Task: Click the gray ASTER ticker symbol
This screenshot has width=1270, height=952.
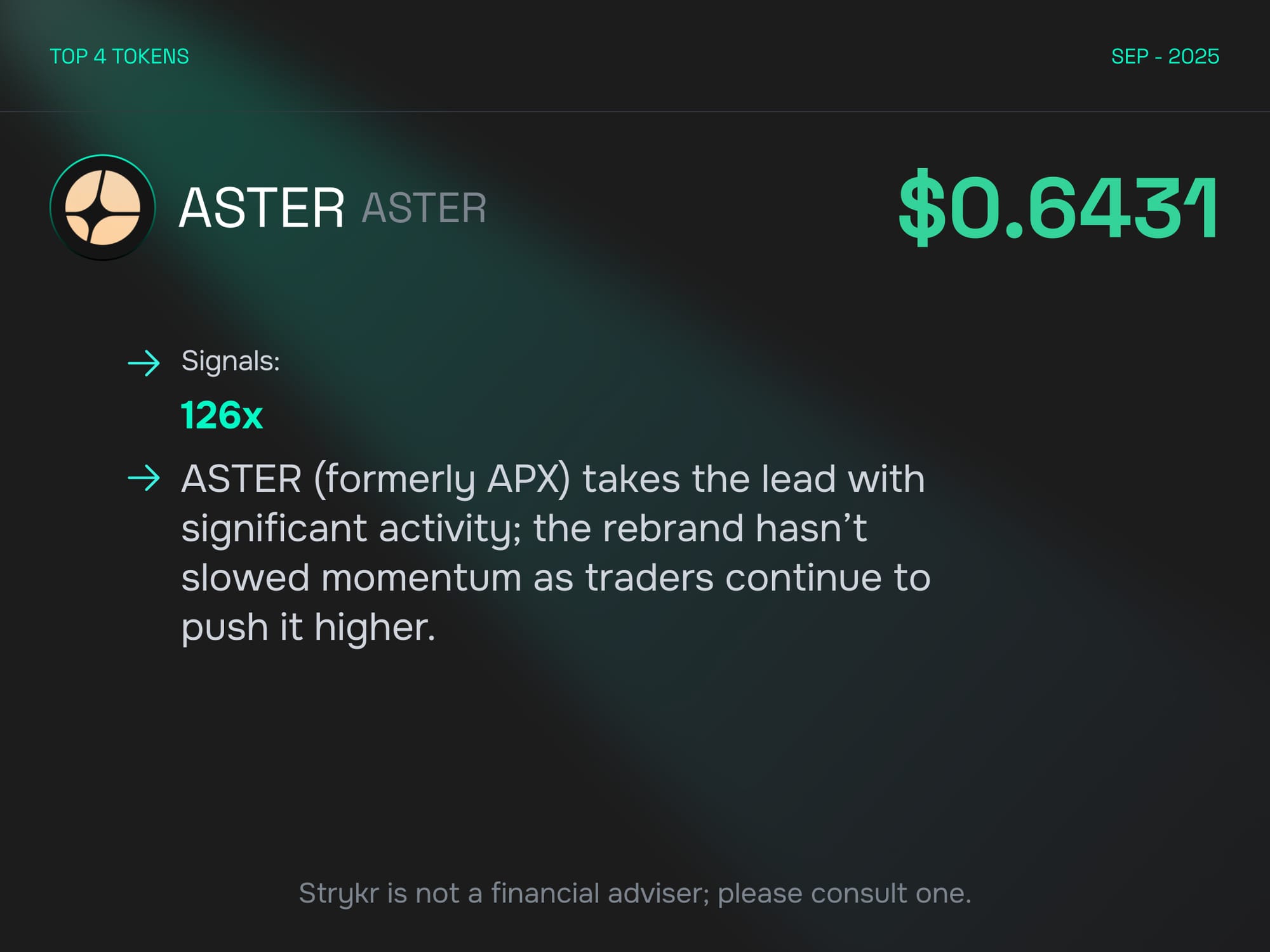Action: [x=424, y=208]
